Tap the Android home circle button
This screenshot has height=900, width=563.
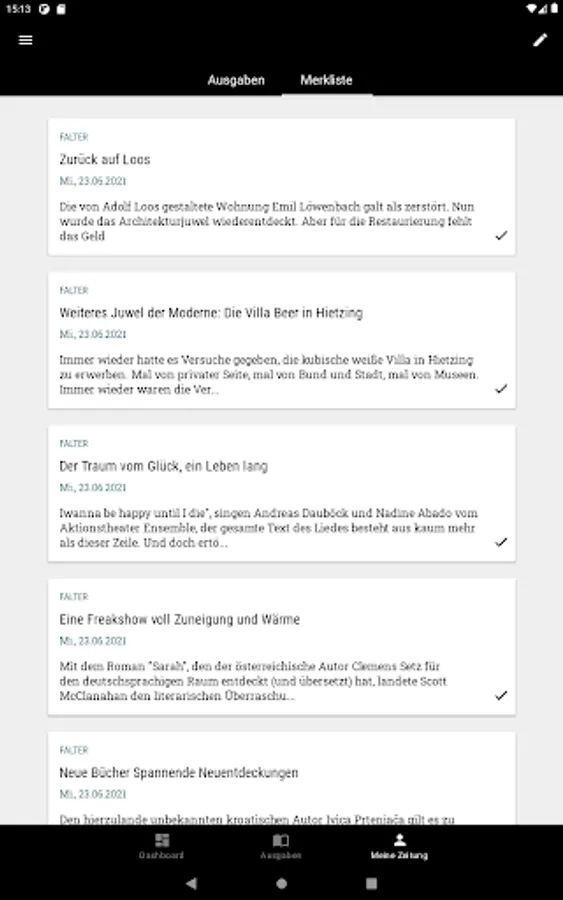281,883
